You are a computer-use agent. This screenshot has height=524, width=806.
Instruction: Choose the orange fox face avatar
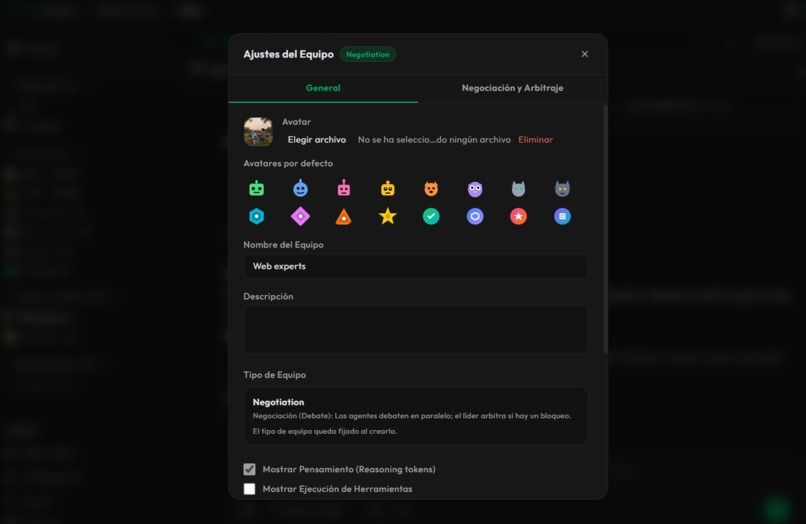coord(431,189)
